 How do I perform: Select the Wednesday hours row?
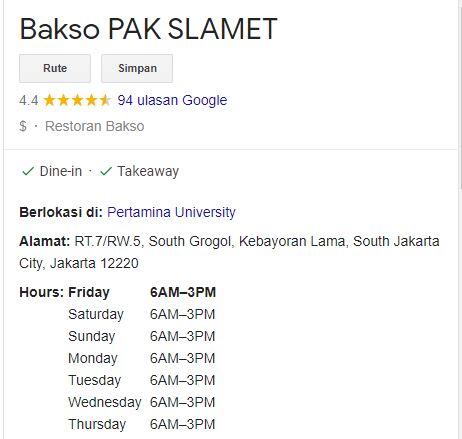point(142,402)
